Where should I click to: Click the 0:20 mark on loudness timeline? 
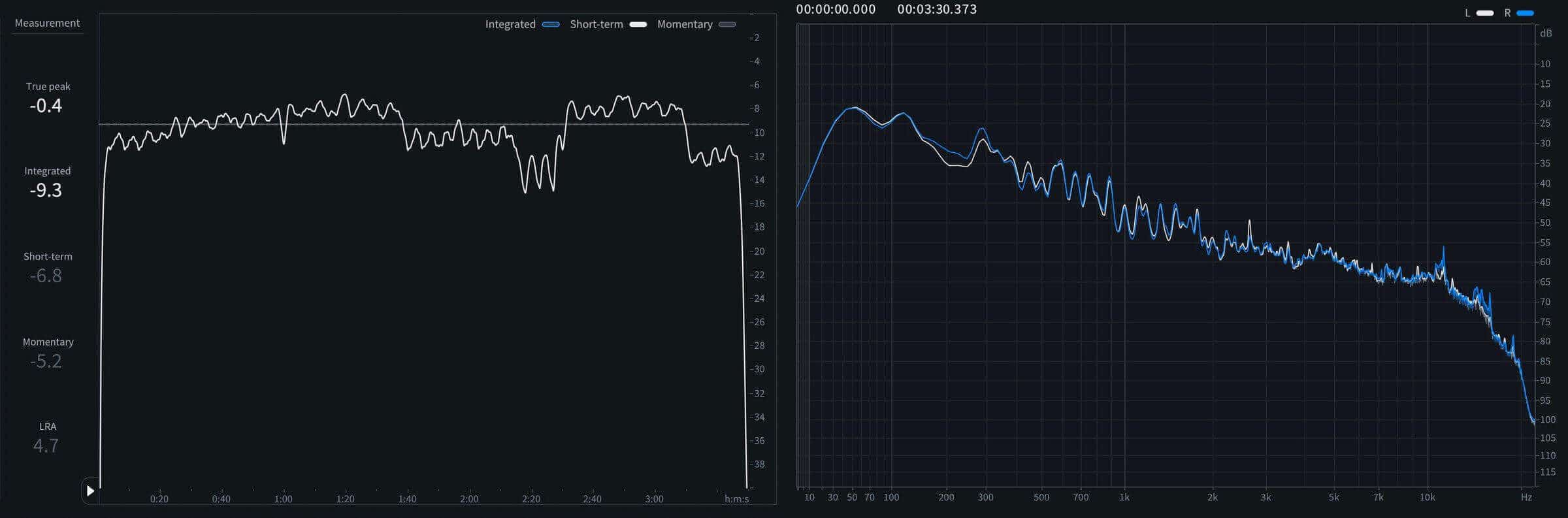(159, 499)
